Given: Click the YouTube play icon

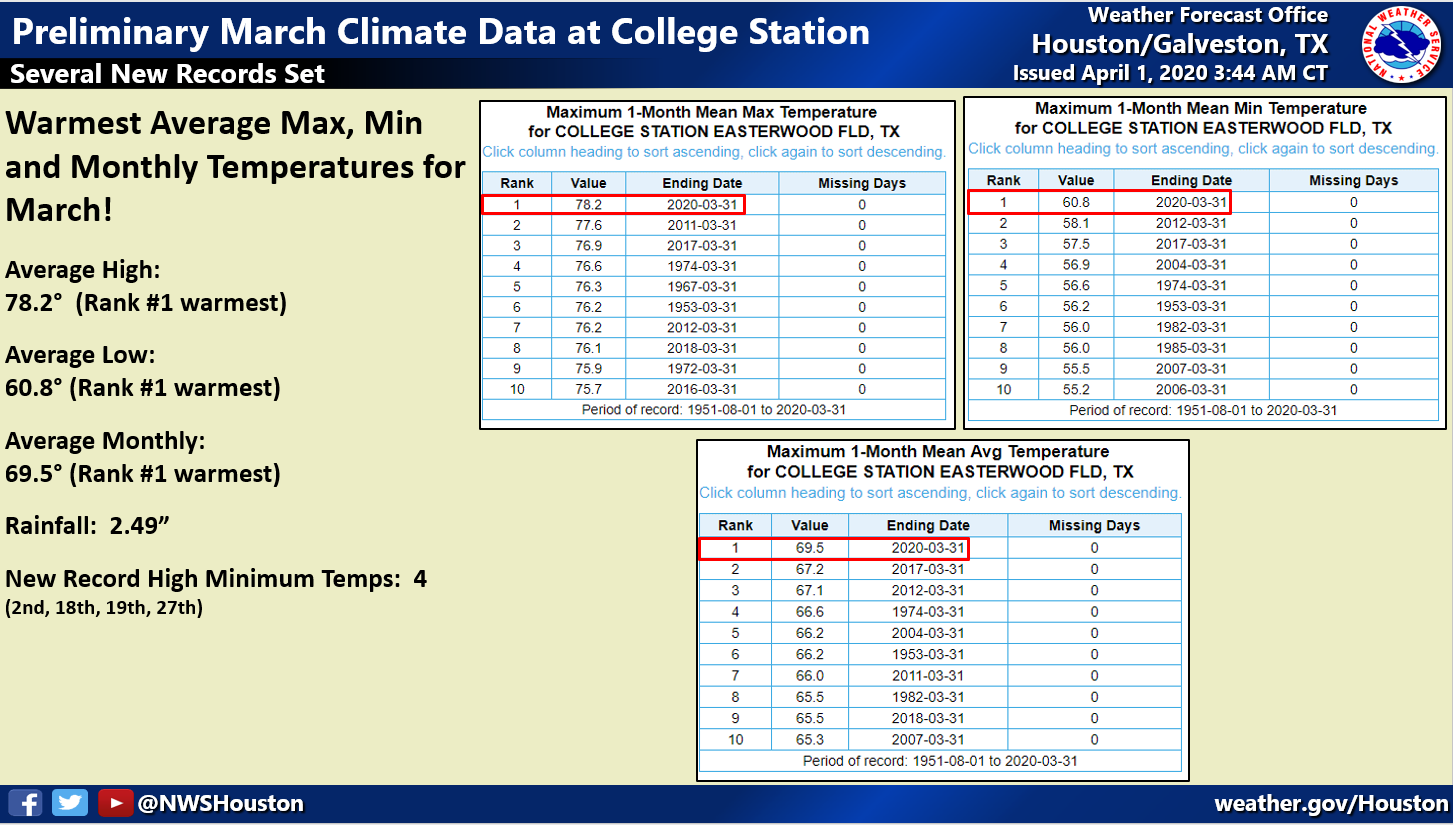Looking at the screenshot, I should click(116, 802).
